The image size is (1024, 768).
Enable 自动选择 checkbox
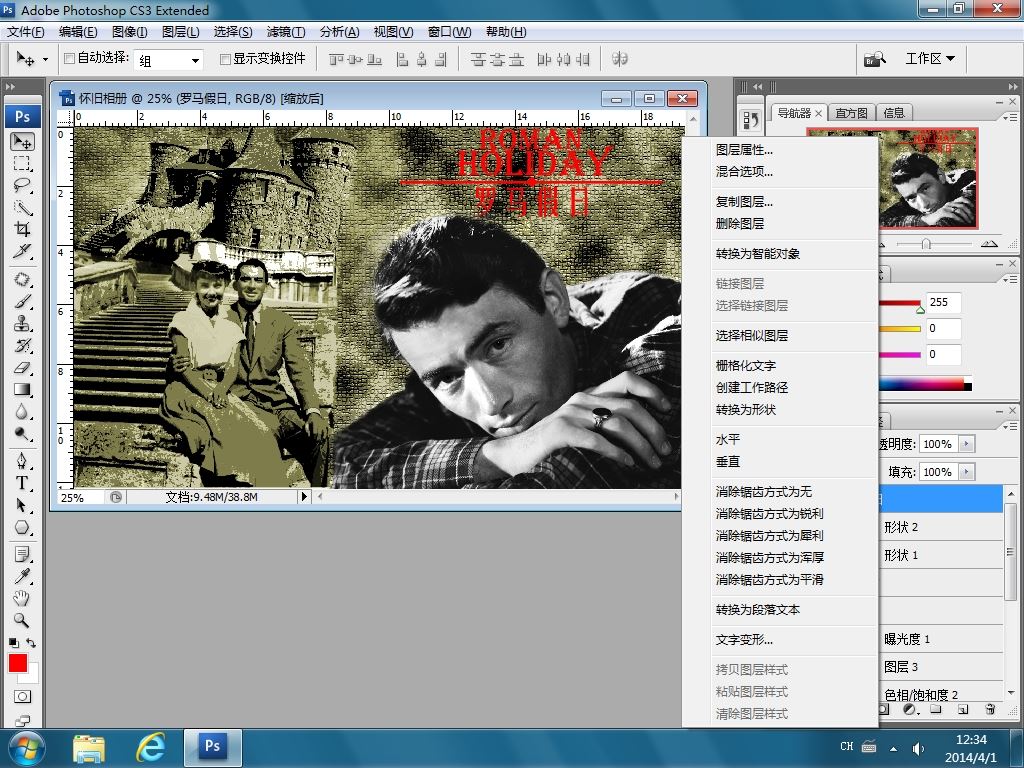tap(69, 59)
